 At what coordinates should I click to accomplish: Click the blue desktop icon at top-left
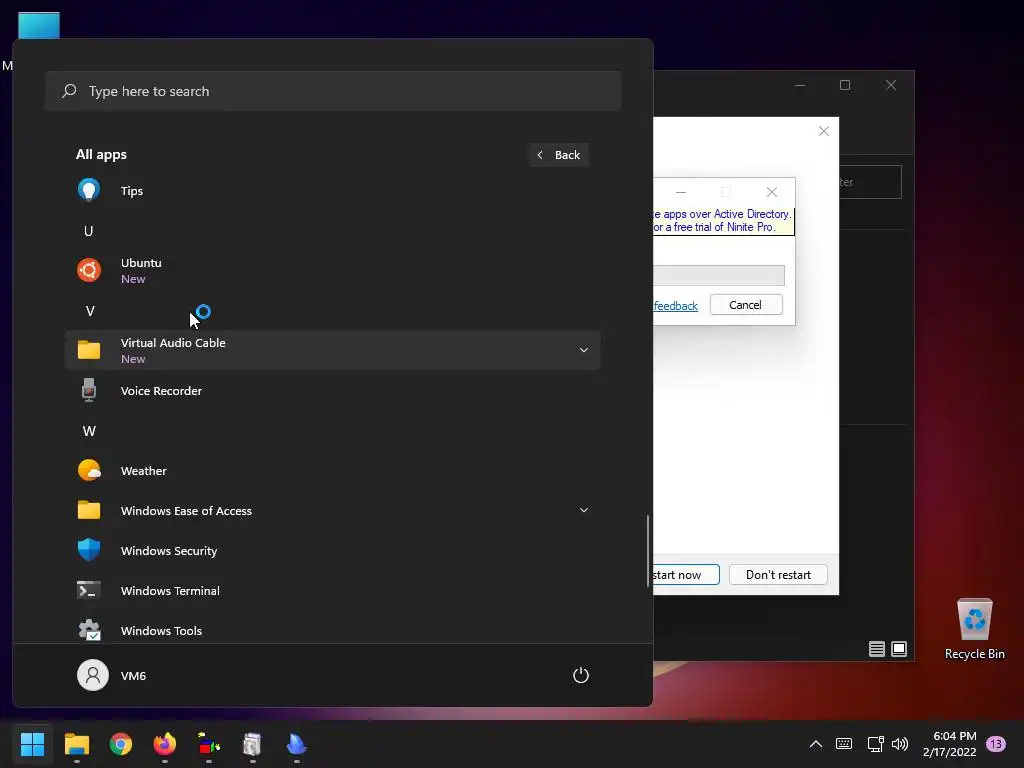tap(39, 26)
